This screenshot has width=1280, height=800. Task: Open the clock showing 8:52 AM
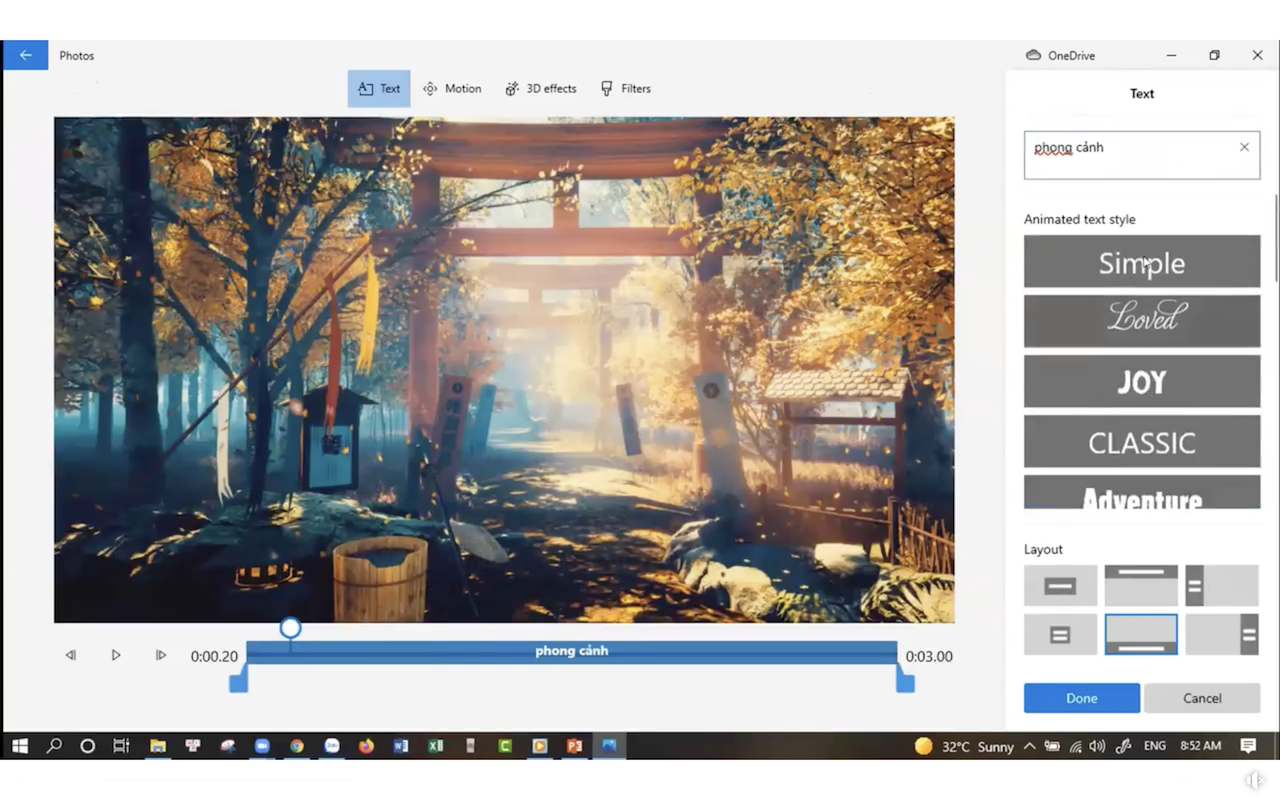[1200, 746]
